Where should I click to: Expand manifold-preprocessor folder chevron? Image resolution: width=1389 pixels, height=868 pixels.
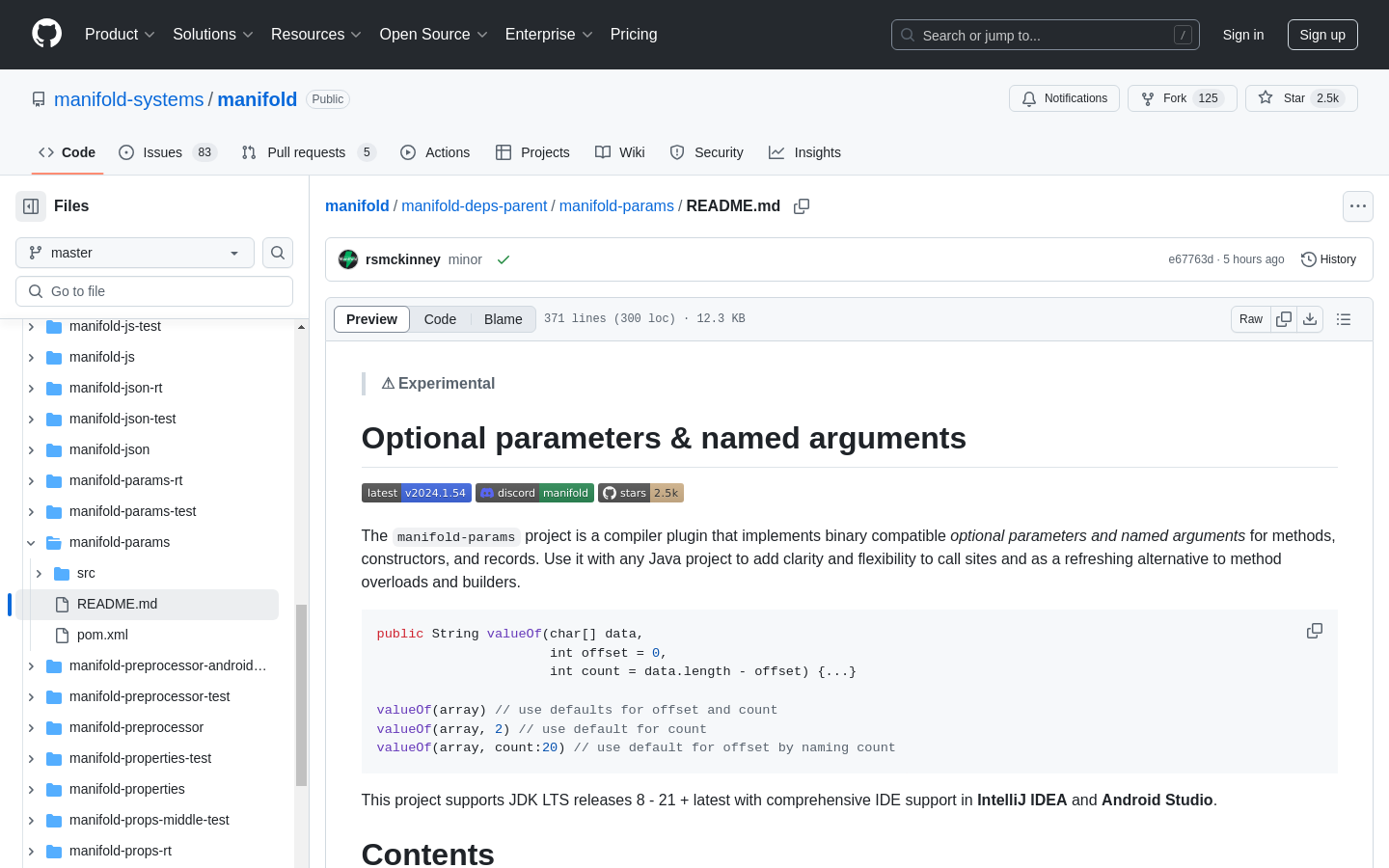[x=31, y=727]
